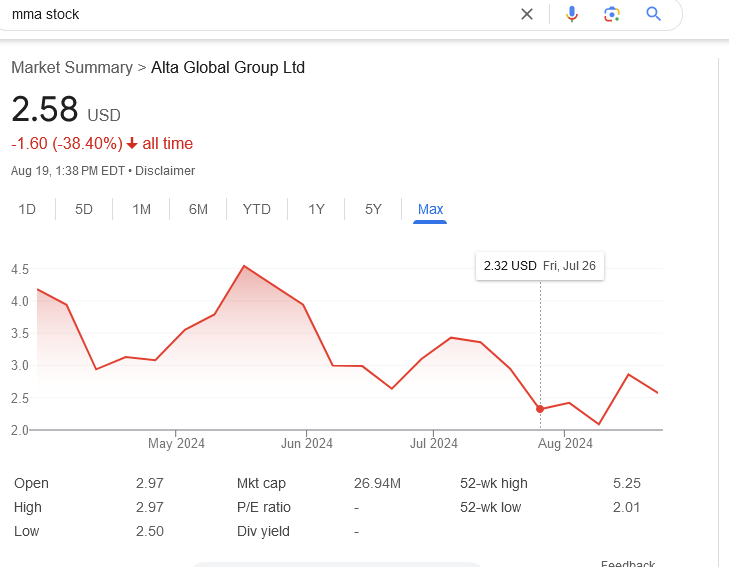This screenshot has width=729, height=567.
Task: Switch chart to the 6M range
Action: point(198,209)
